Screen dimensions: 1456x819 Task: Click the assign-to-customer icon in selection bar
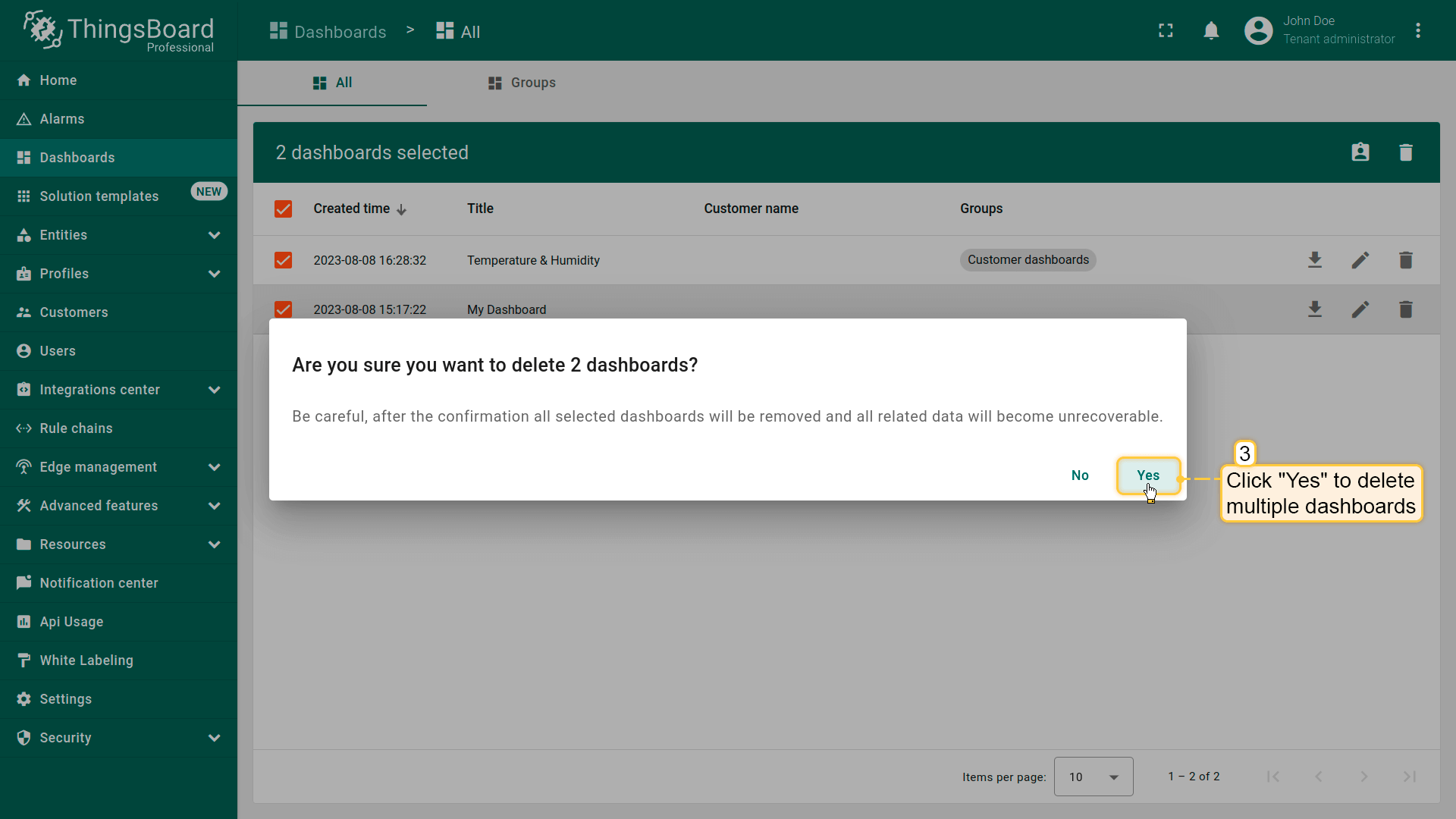[x=1360, y=152]
